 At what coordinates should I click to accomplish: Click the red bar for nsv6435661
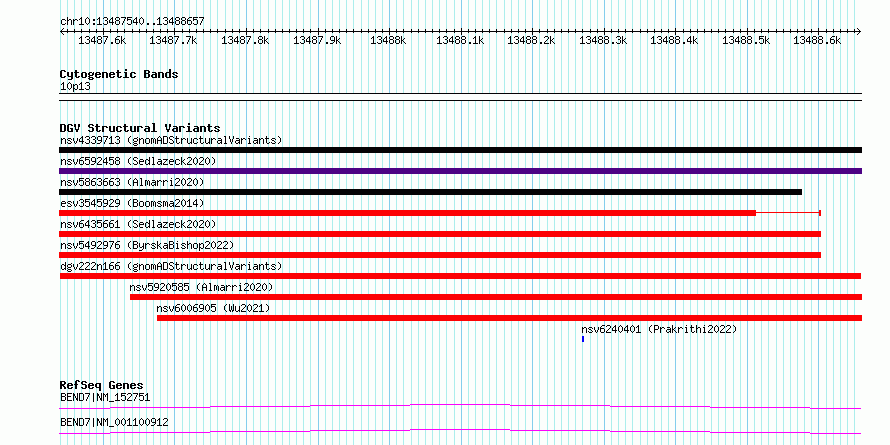click(x=440, y=234)
